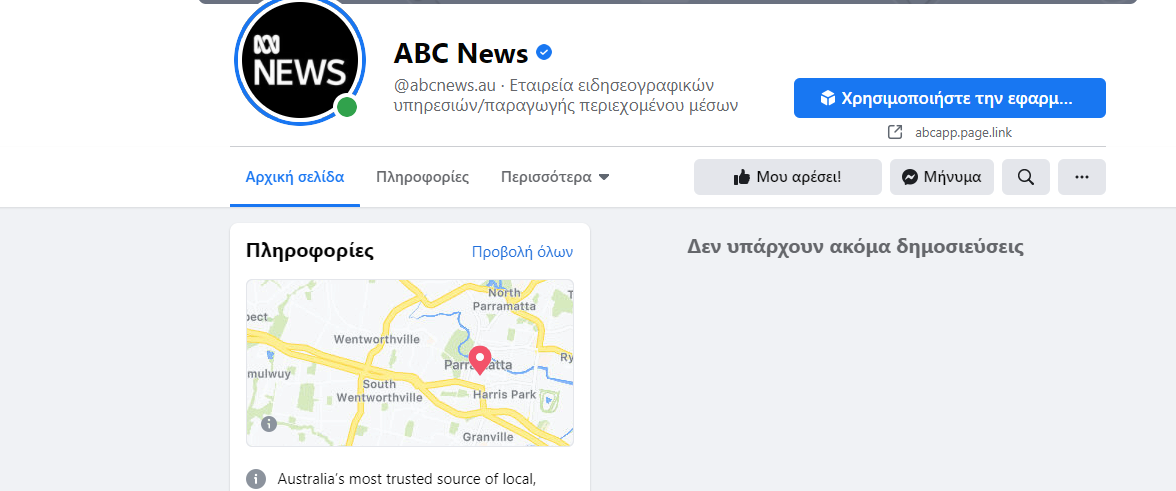Like the page with Μου αρέσει!
Screen dimensions: 1176x491
[787, 177]
